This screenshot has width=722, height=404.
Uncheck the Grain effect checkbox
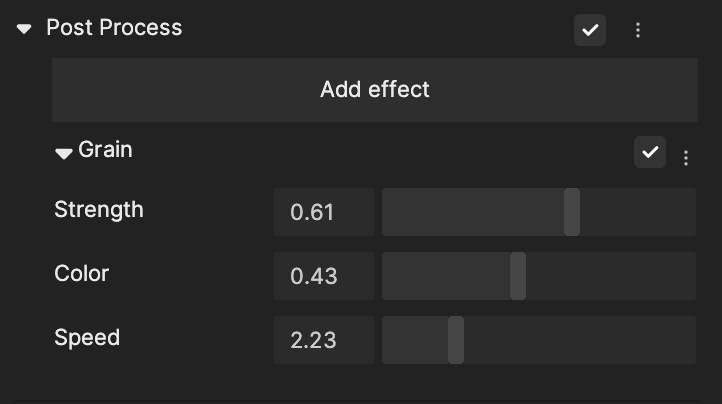coord(650,152)
